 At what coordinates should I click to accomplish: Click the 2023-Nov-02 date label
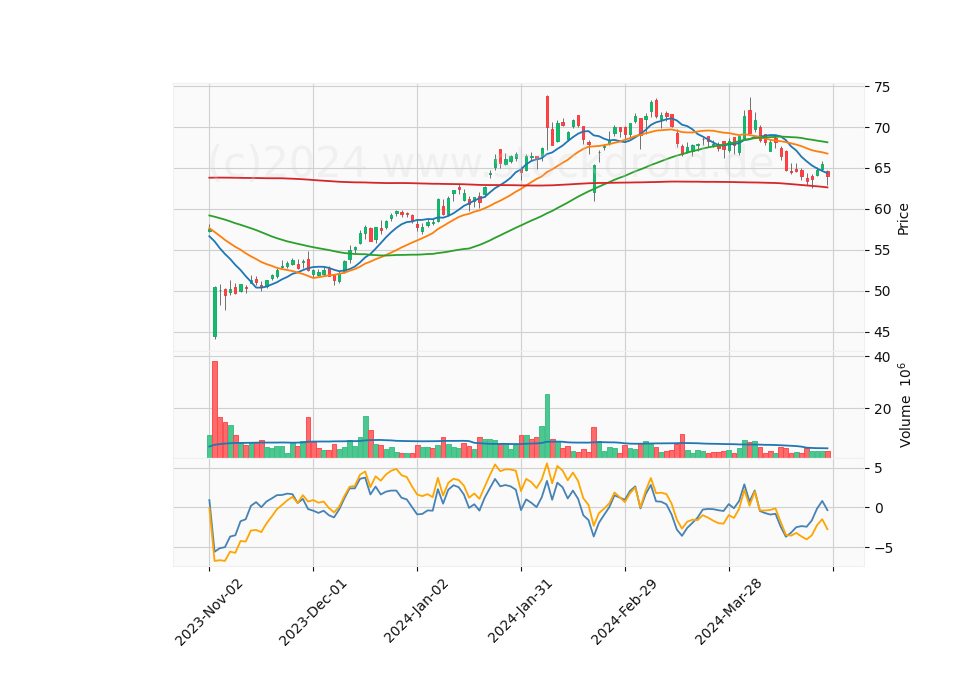209,612
